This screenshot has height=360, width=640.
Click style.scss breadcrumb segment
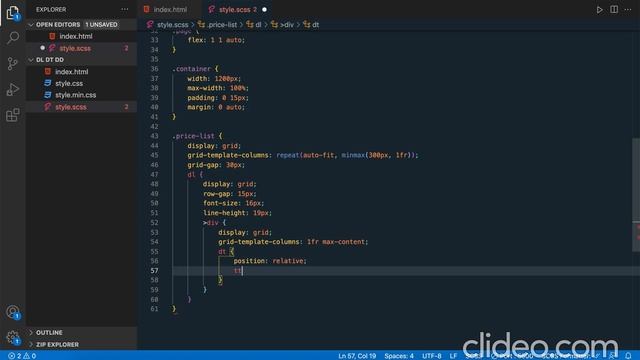click(172, 25)
